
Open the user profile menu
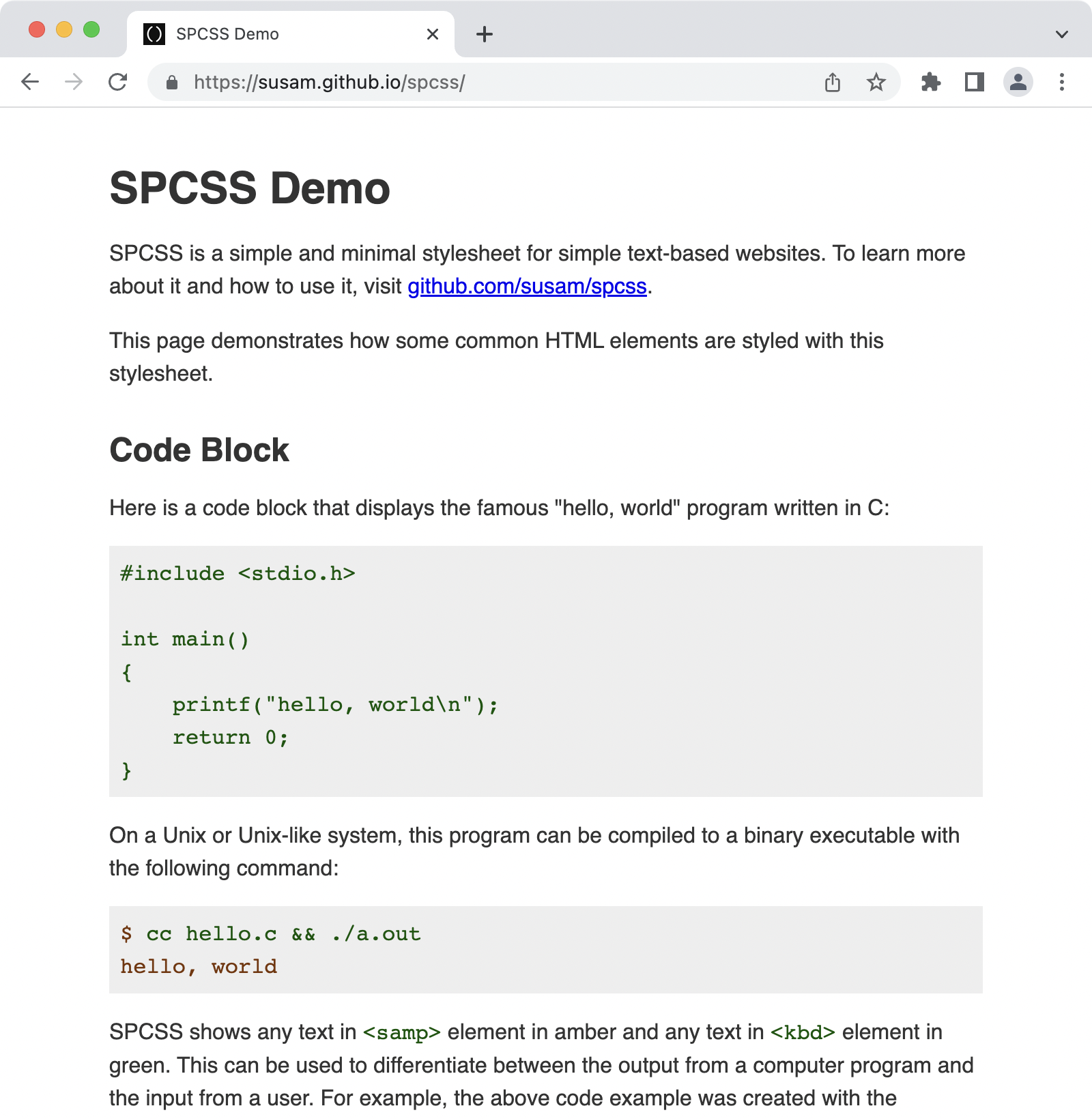1018,83
